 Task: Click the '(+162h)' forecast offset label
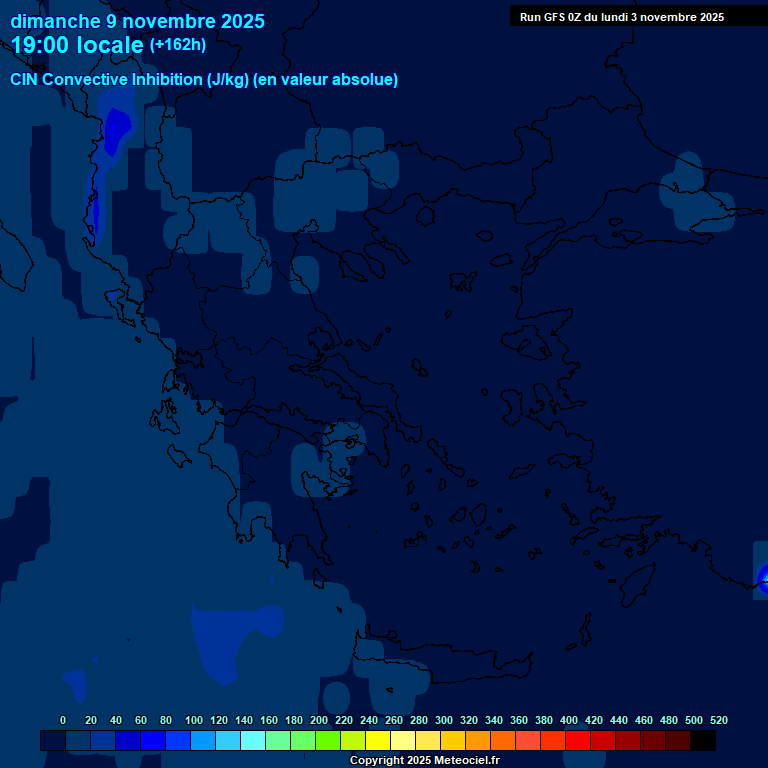pos(178,45)
